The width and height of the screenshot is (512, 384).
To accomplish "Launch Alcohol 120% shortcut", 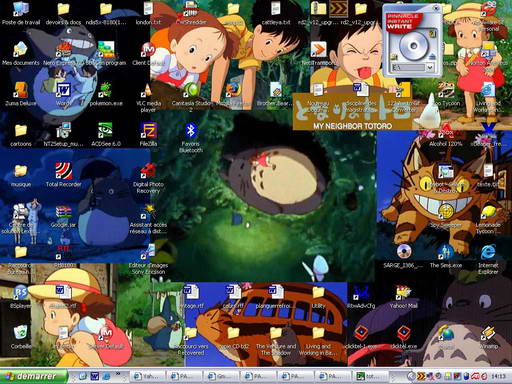I will tap(445, 133).
